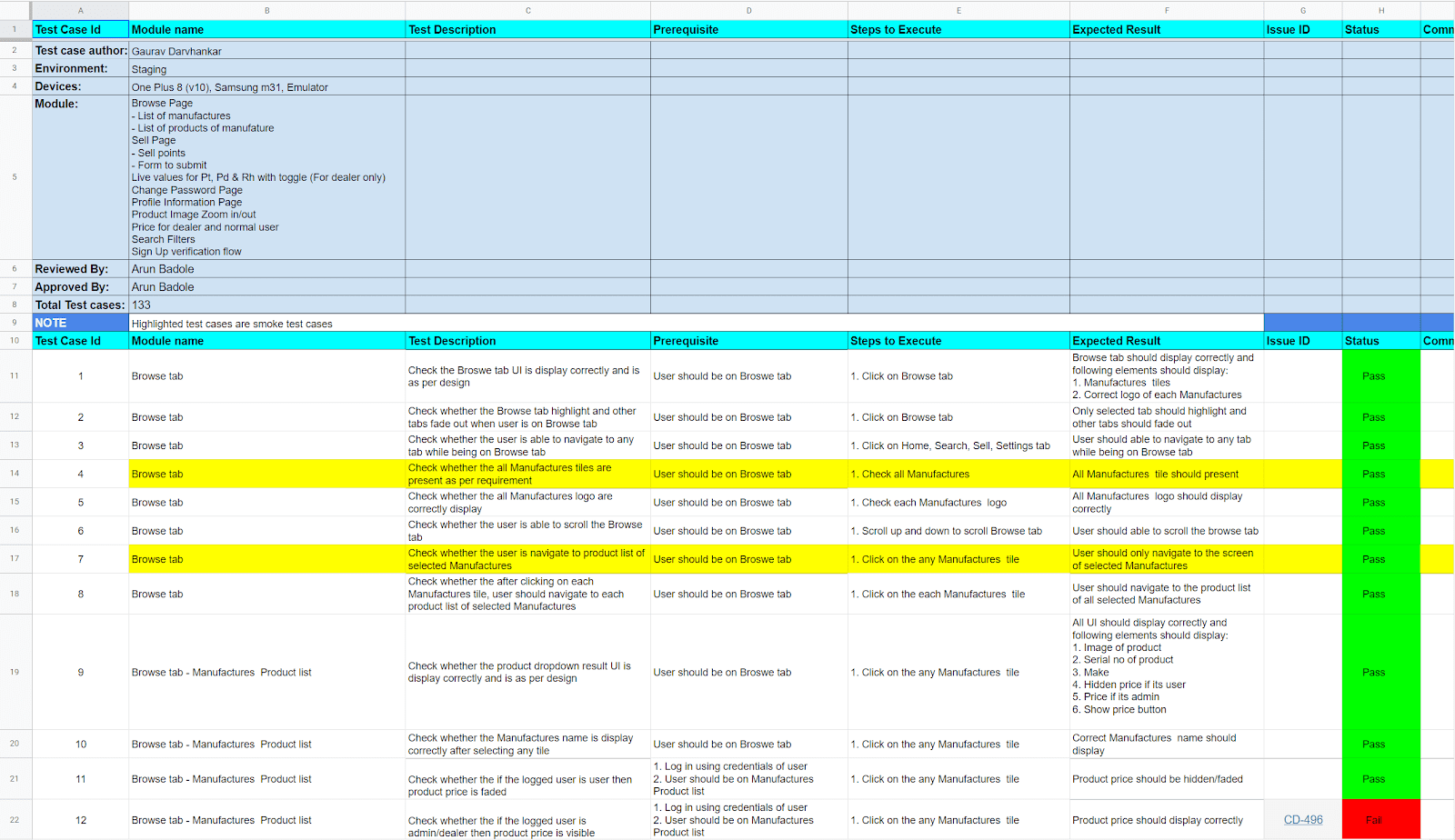Select column A by clicking its header
This screenshot has height=840, width=1455.
coord(80,10)
